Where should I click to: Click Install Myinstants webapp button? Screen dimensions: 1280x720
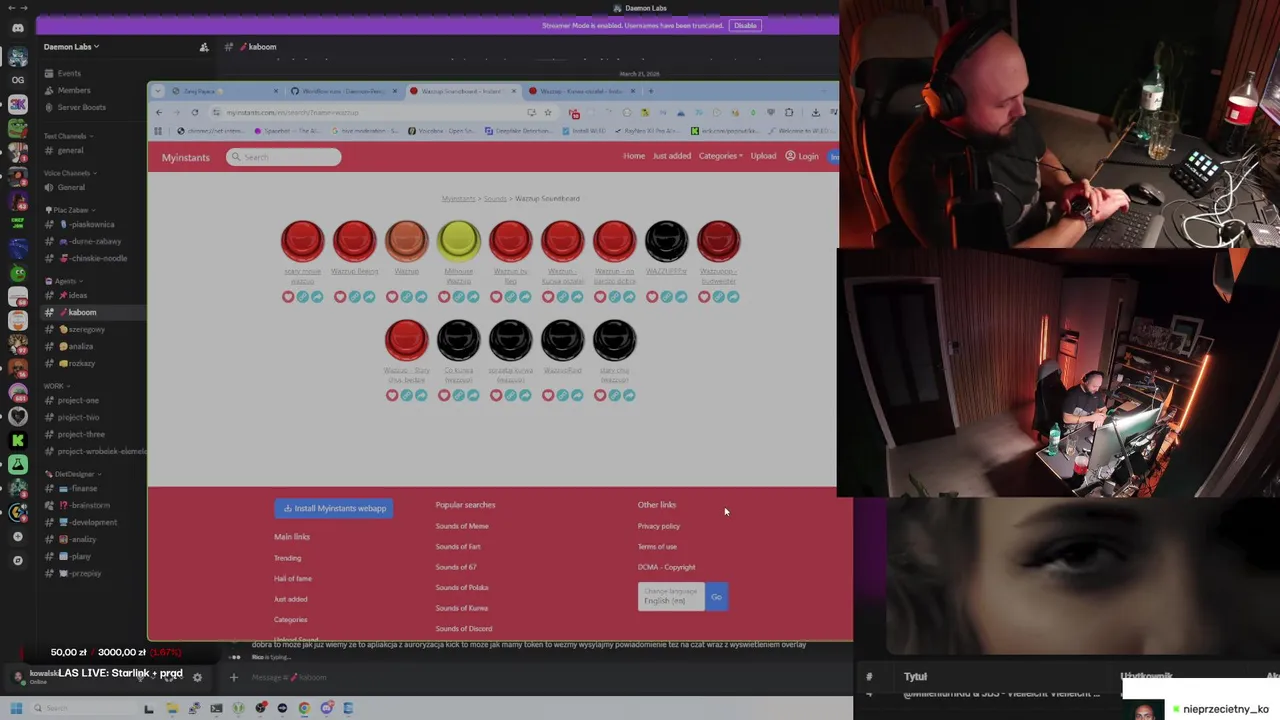334,508
